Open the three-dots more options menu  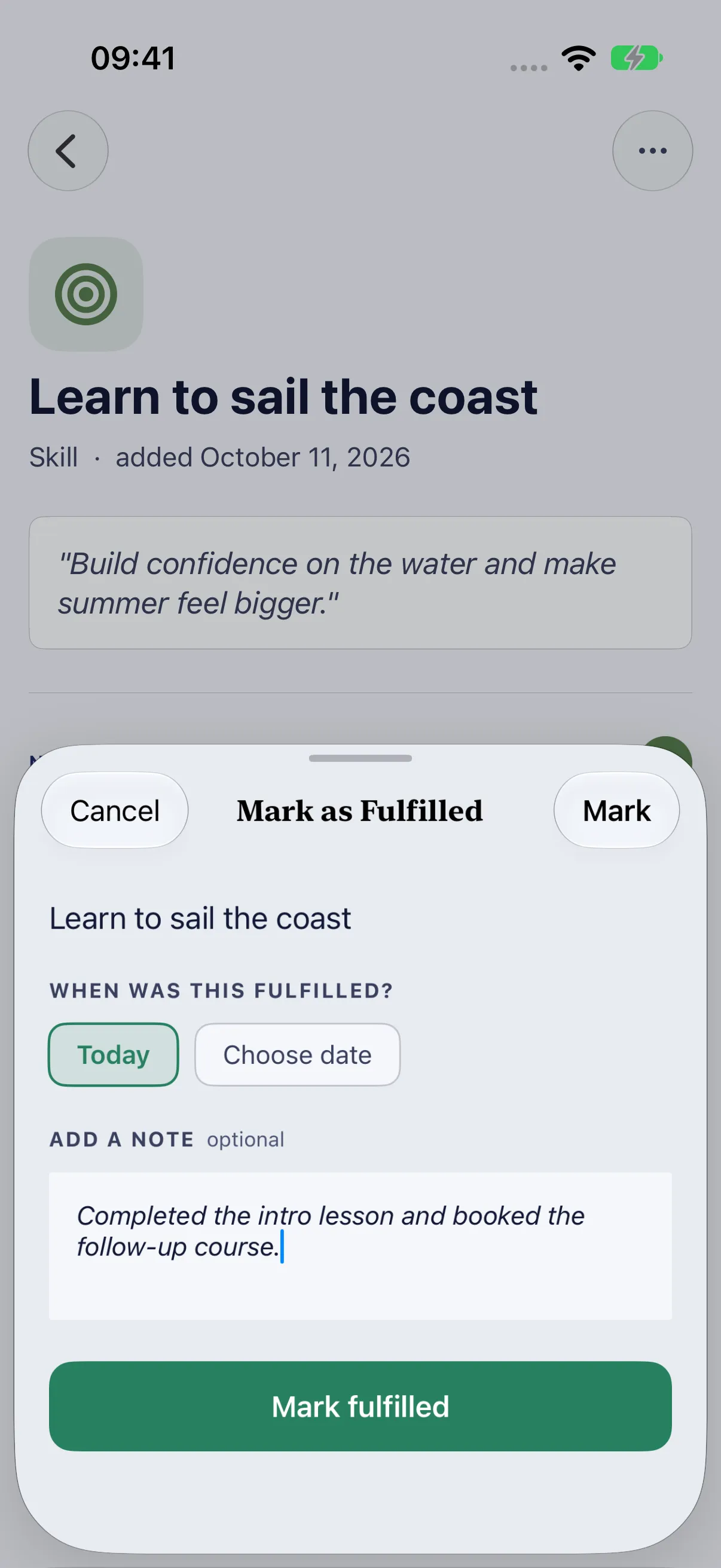point(652,150)
